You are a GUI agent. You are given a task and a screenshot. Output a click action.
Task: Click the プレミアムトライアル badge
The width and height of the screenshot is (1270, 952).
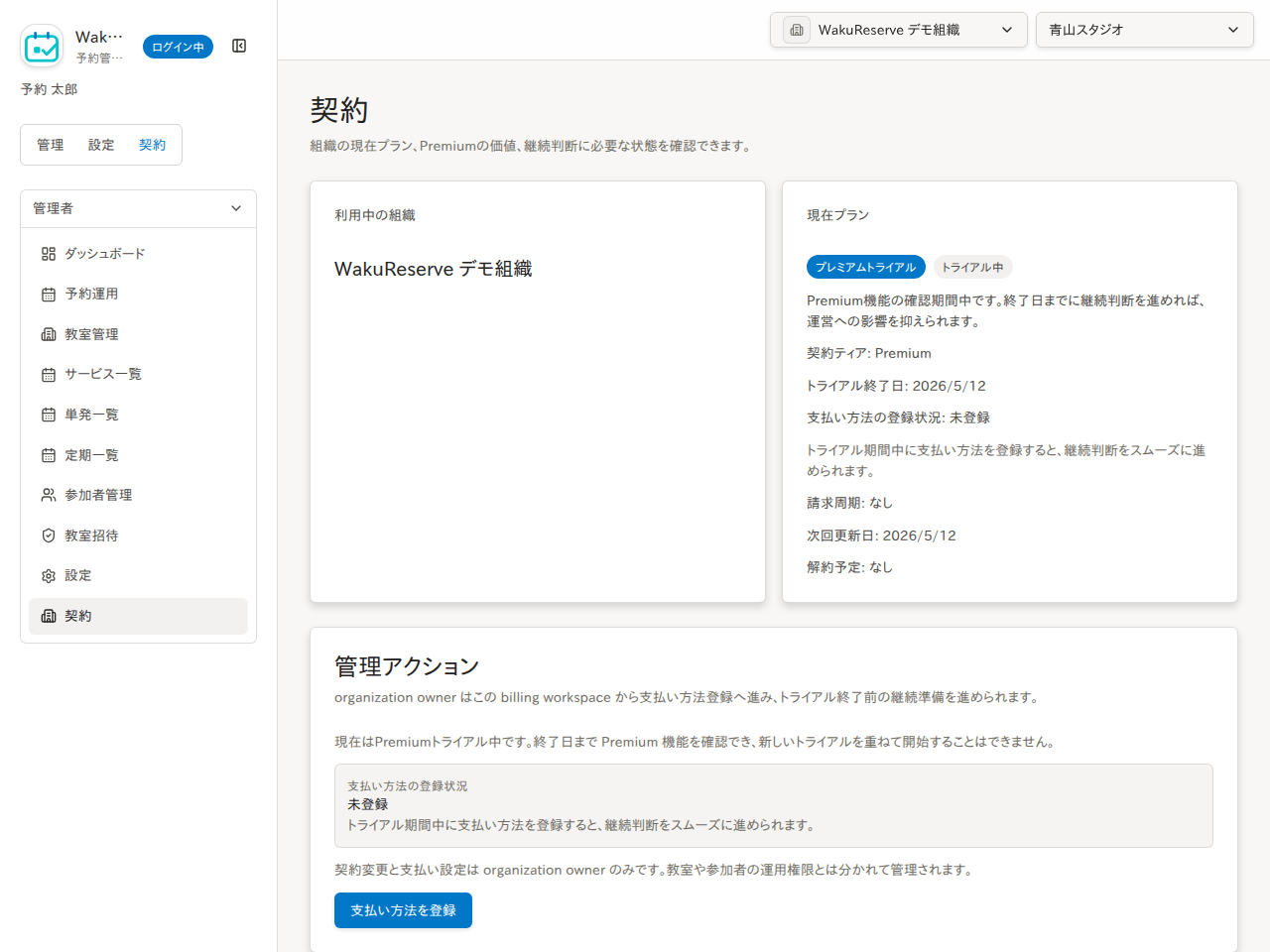[x=866, y=267]
